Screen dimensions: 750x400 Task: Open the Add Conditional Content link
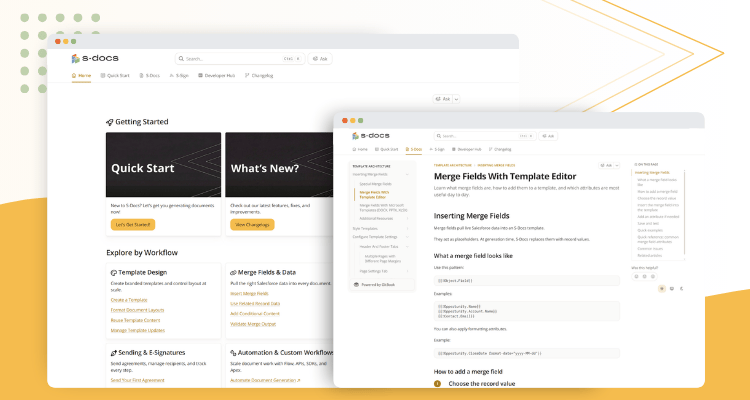click(x=255, y=314)
